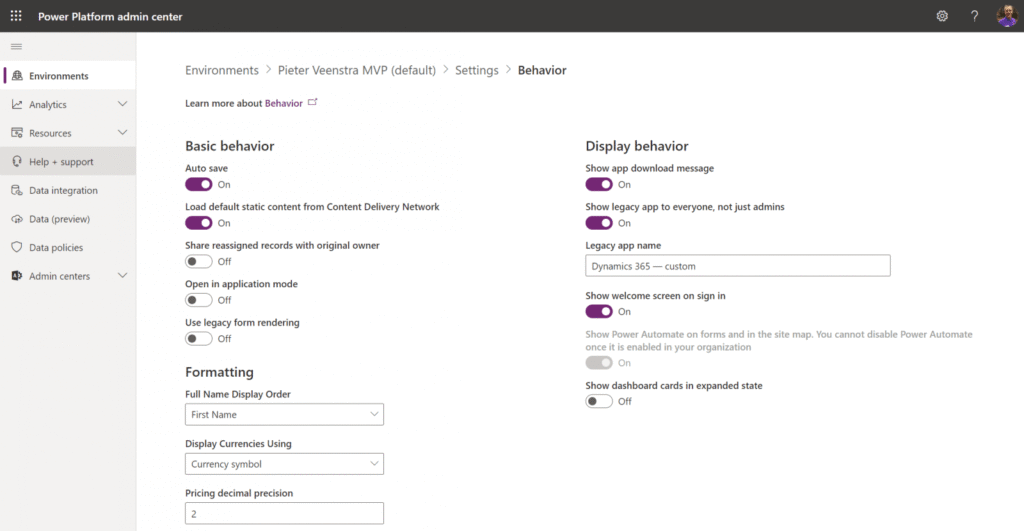Toggle Show legacy app to everyone

tap(599, 223)
